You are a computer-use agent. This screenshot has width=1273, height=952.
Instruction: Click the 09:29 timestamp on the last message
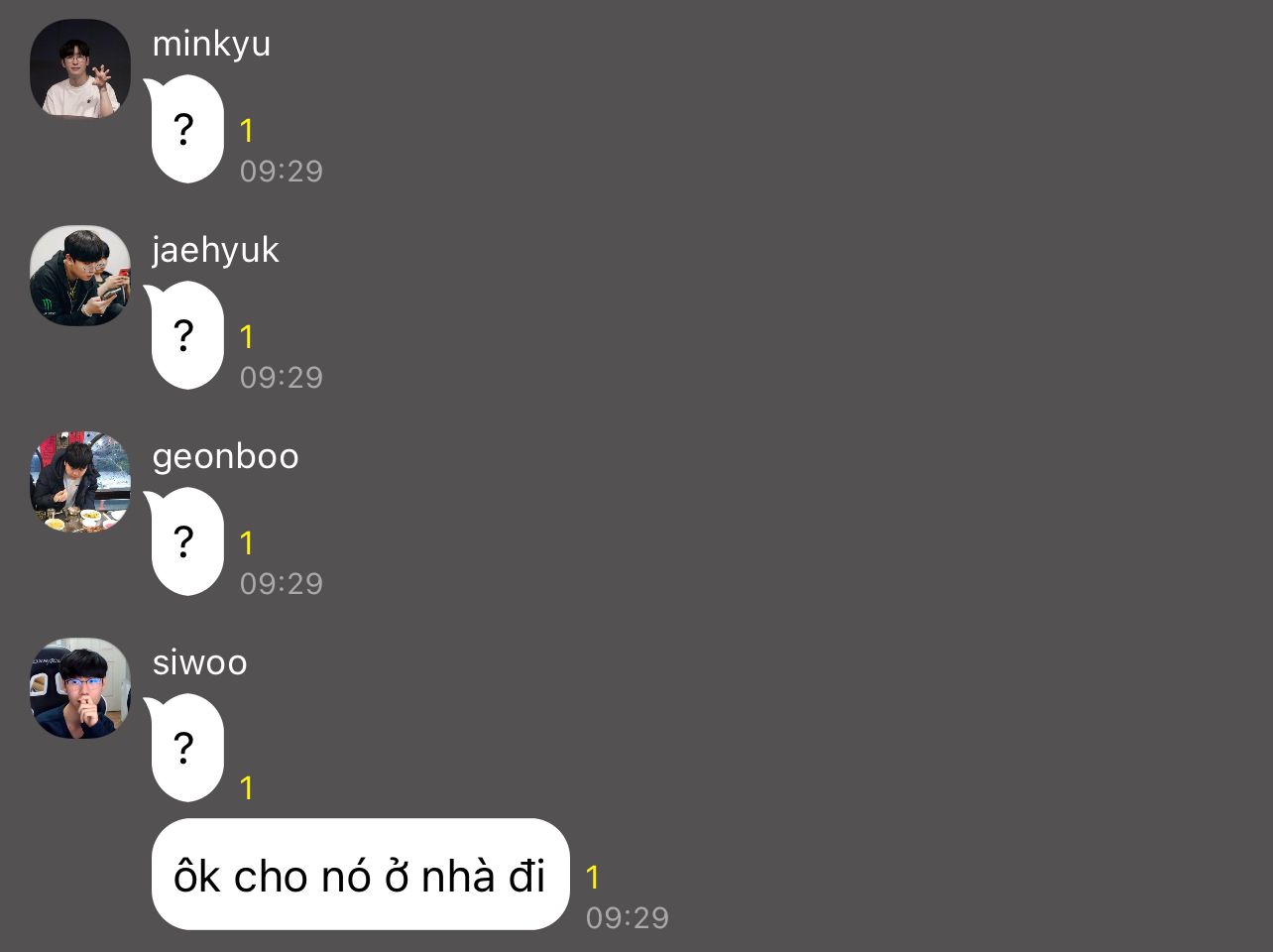pos(628,918)
